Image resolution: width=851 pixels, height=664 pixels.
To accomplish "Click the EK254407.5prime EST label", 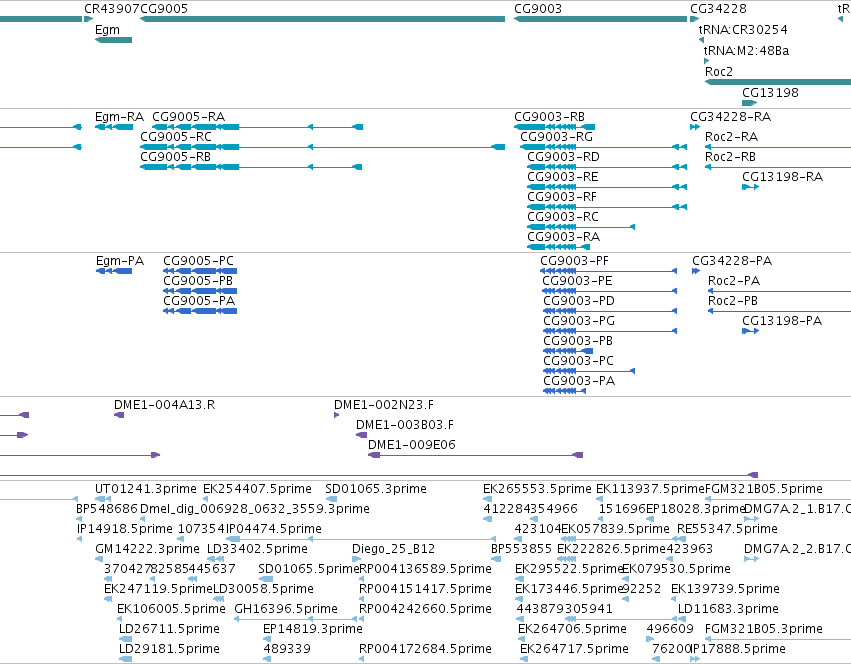I will point(257,489).
